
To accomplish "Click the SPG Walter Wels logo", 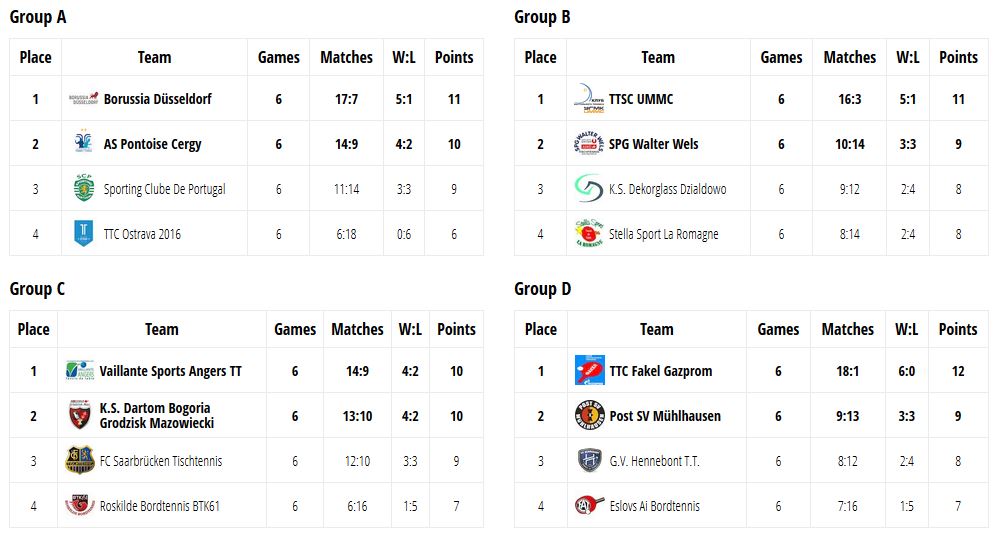I will pyautogui.click(x=588, y=144).
